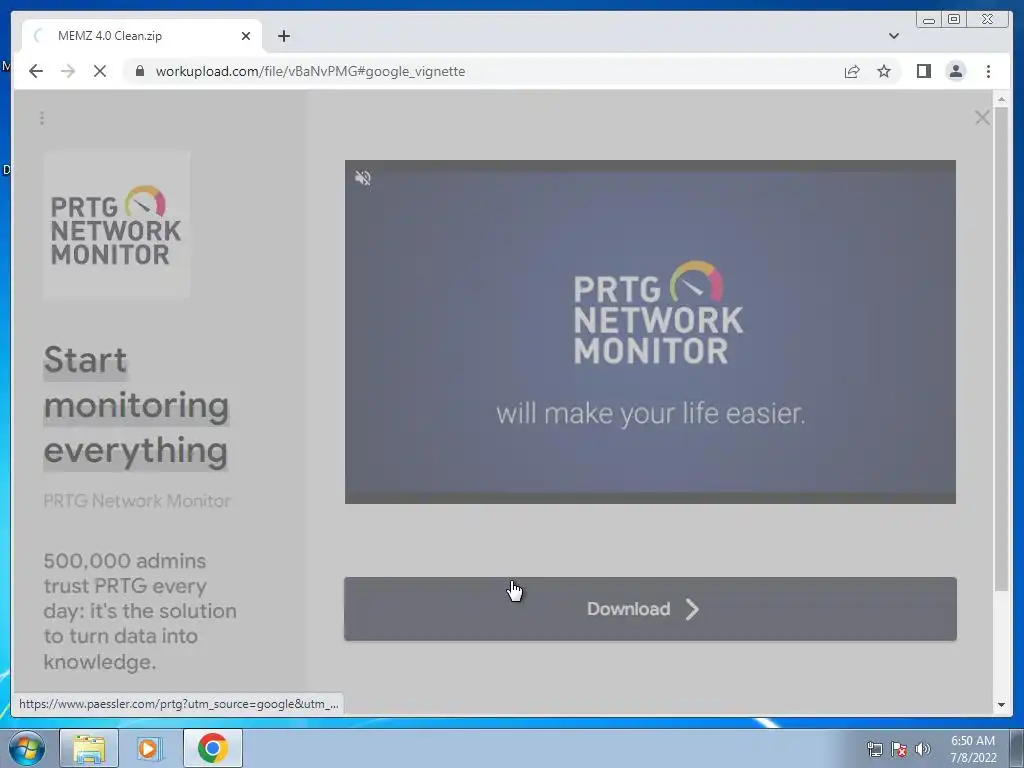Image resolution: width=1024 pixels, height=768 pixels.
Task: Go back to the previous page
Action: [x=36, y=71]
